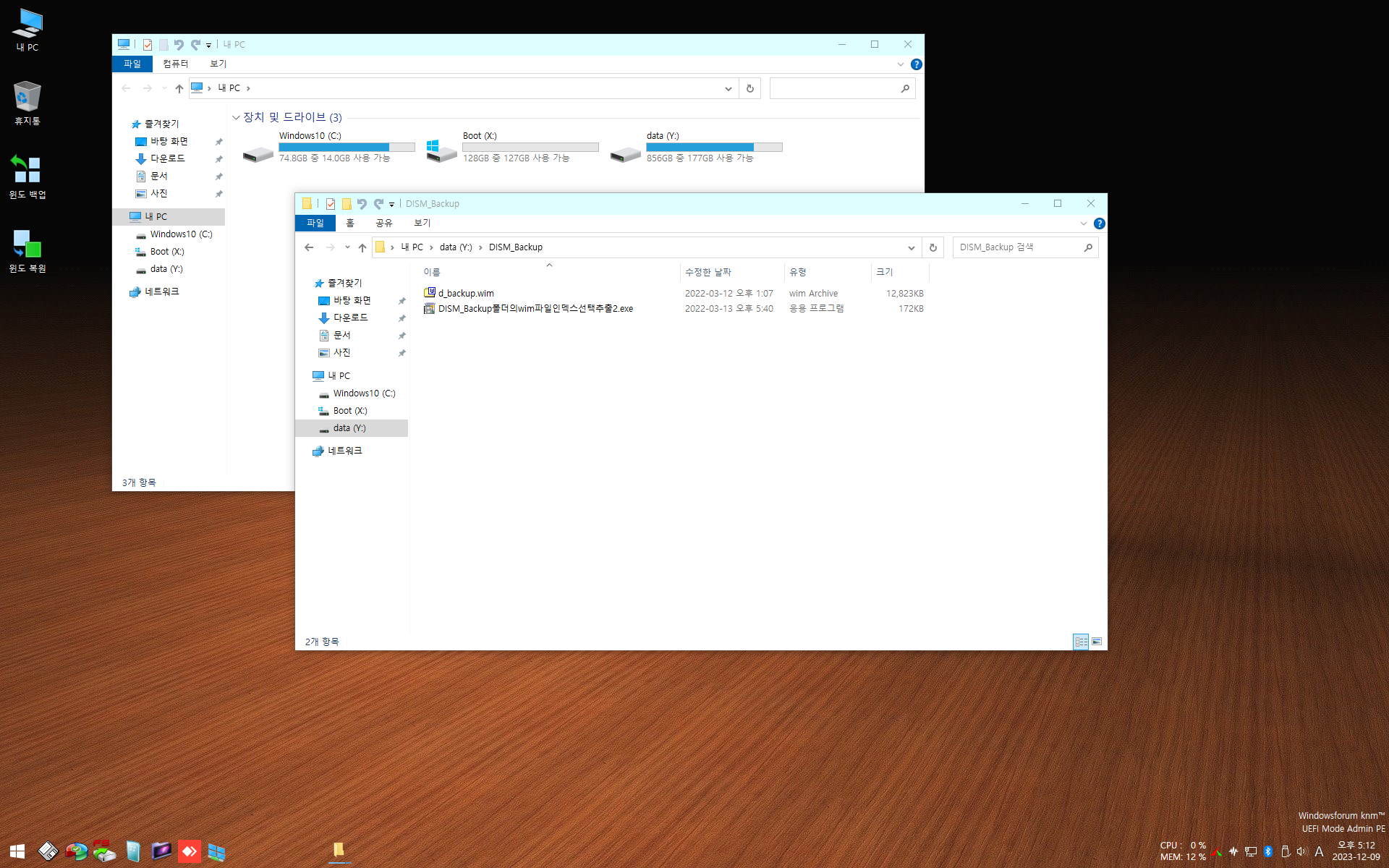
Task: Click Redo icon in 내 PC title bar
Action: click(195, 45)
